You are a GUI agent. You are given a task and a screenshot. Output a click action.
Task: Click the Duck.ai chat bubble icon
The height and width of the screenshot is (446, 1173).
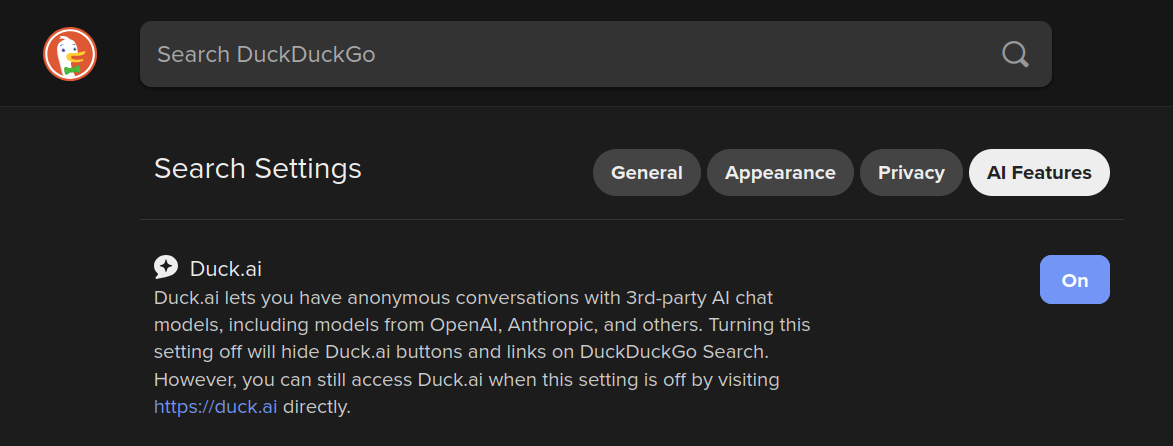point(166,267)
